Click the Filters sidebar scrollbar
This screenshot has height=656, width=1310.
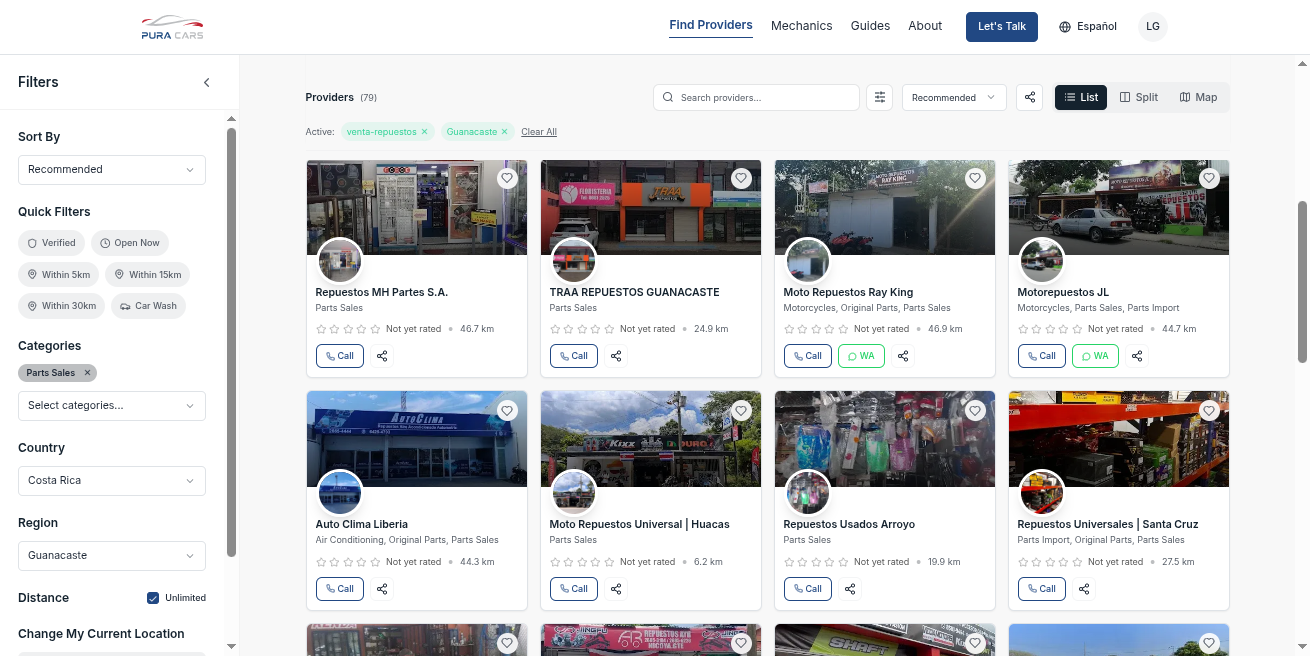(232, 340)
